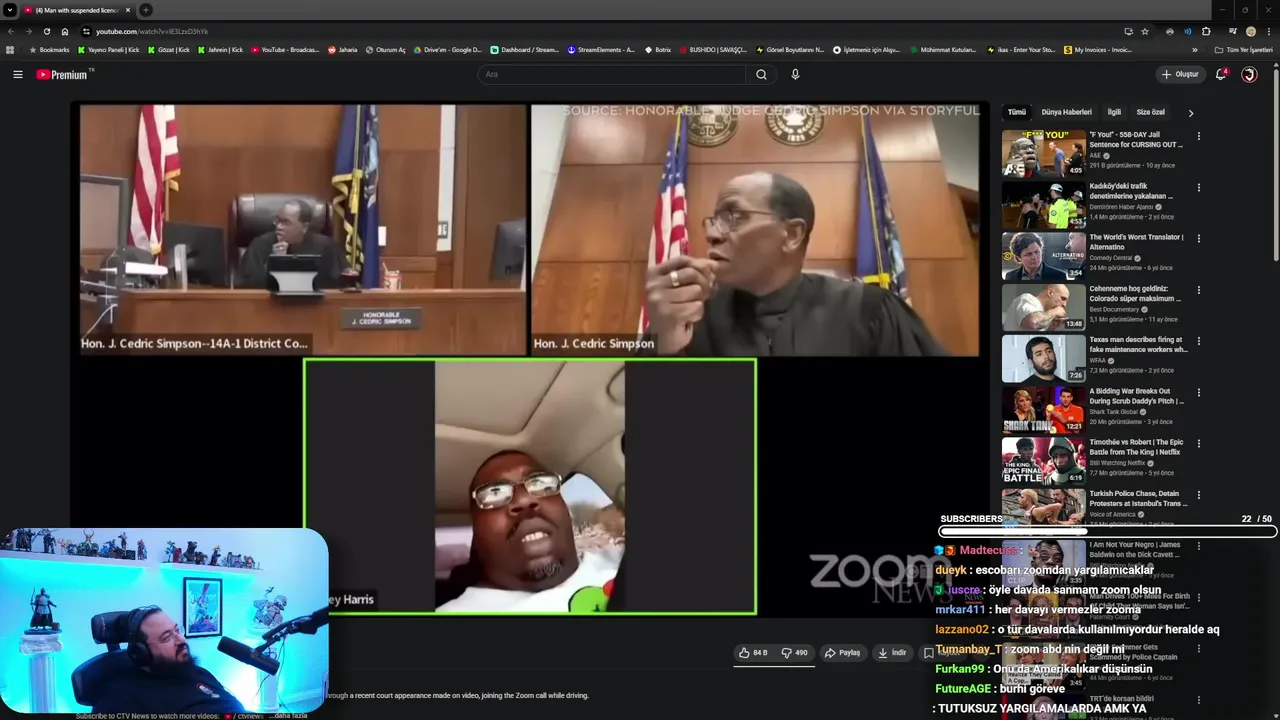Image resolution: width=1280 pixels, height=720 pixels.
Task: Click the main video player
Action: [x=530, y=360]
